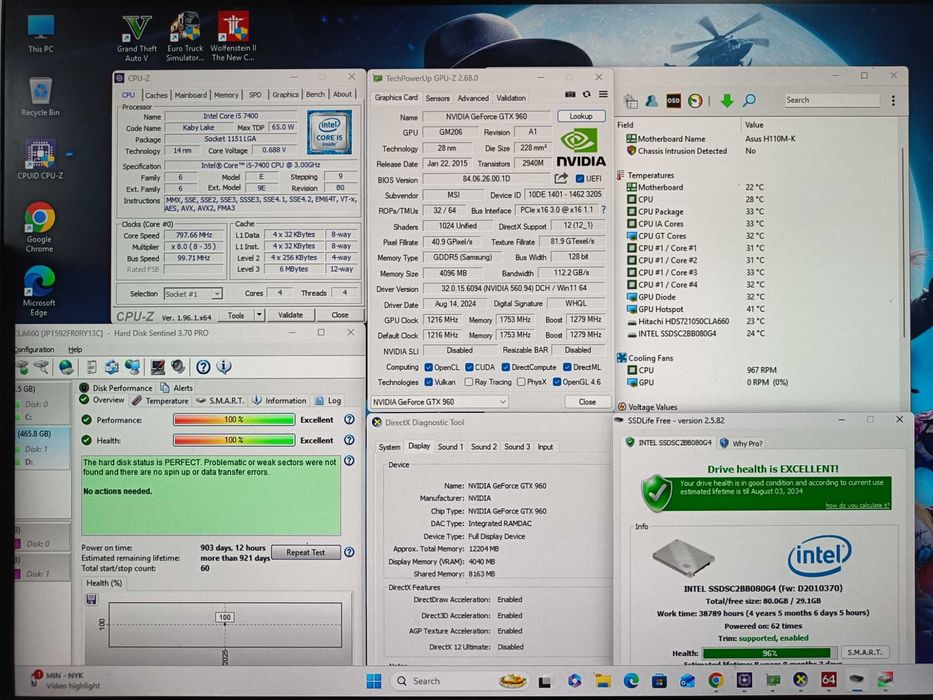Open the S.M.A.R.T. tab in Hard Disk Sentinel
The height and width of the screenshot is (700, 933).
tap(220, 401)
